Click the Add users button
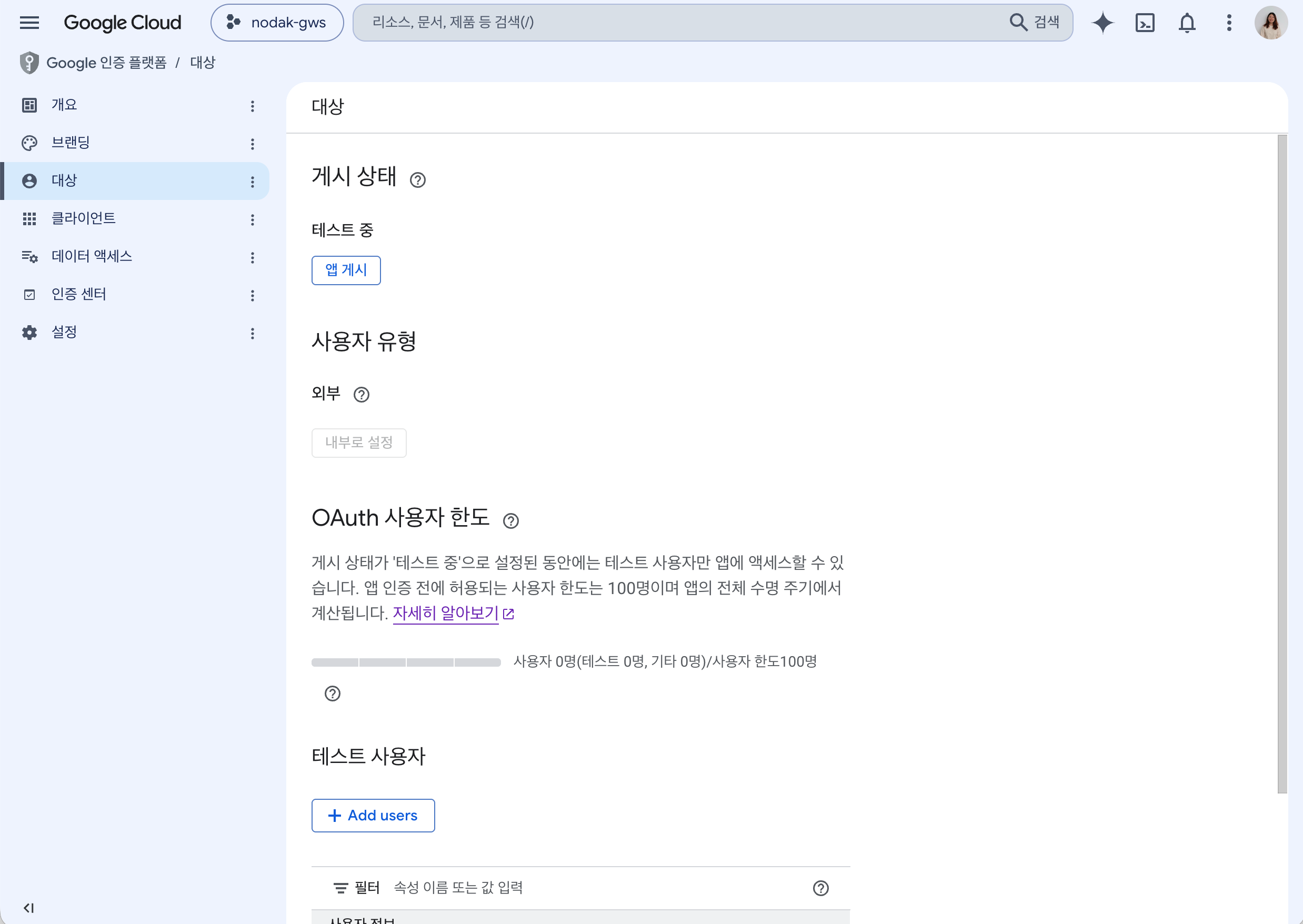This screenshot has width=1303, height=924. [373, 815]
